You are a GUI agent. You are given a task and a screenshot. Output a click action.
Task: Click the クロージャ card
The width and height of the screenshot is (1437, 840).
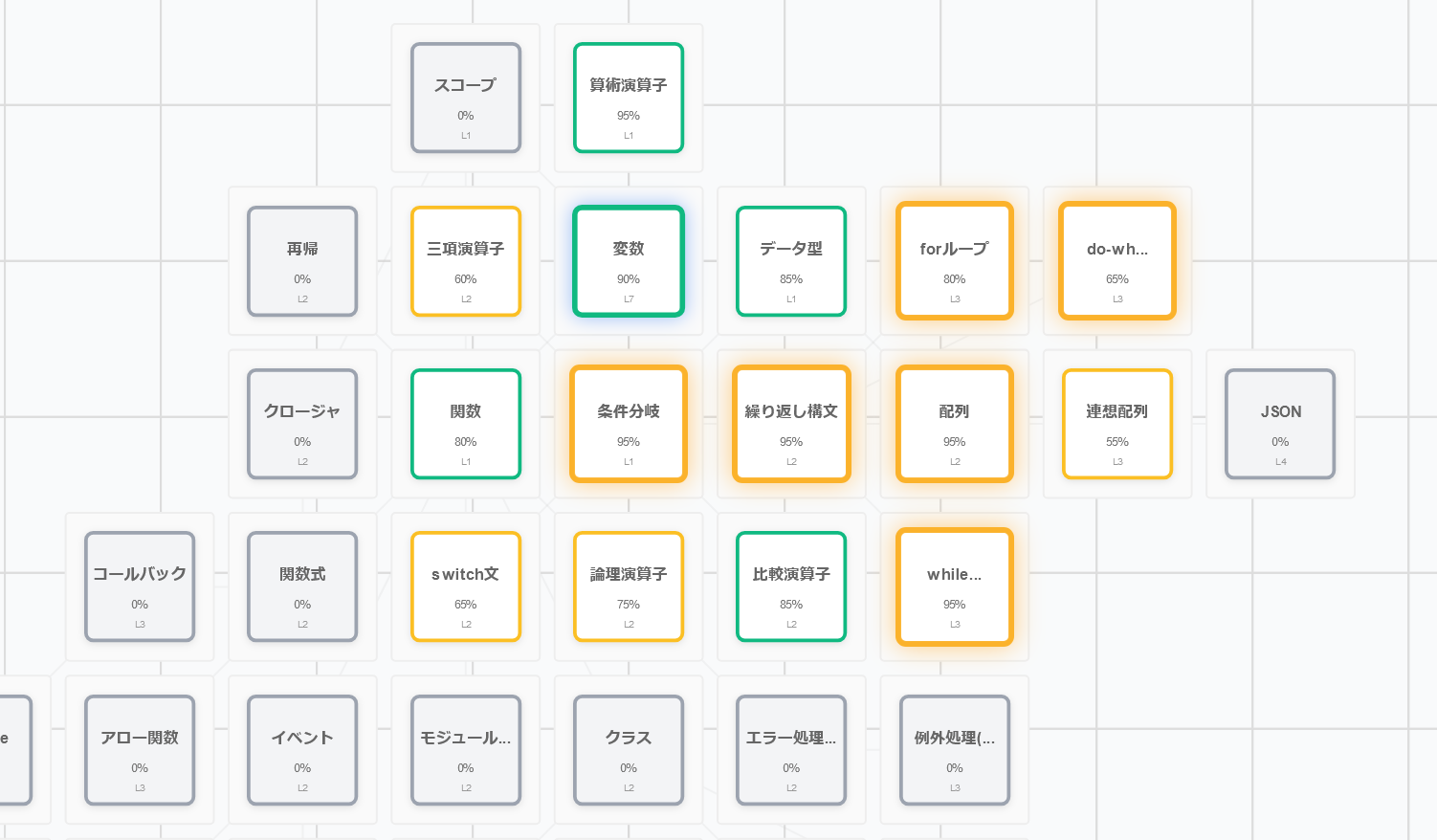click(302, 424)
